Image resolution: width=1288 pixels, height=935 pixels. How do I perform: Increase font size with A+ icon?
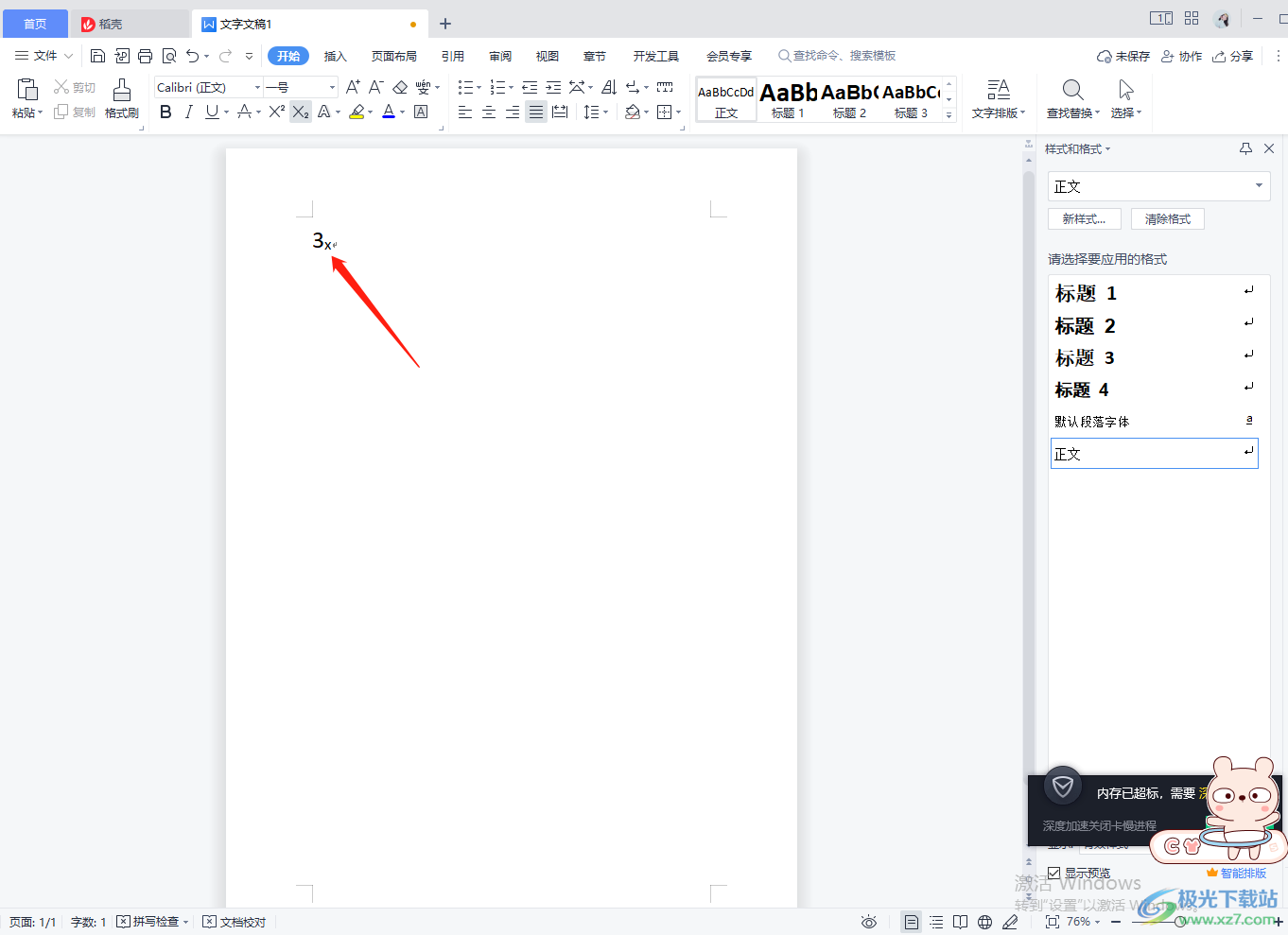click(x=353, y=87)
